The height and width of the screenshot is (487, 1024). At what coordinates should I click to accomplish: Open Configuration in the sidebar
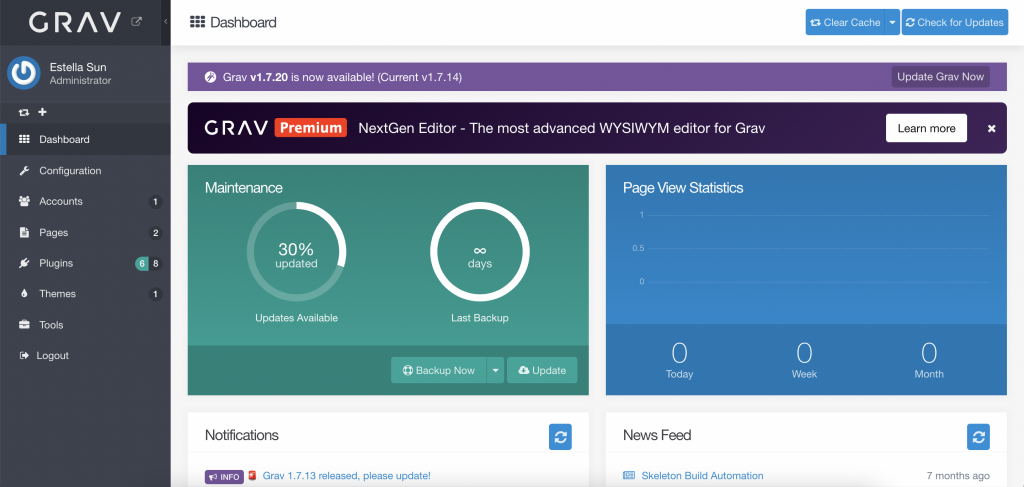click(85, 170)
